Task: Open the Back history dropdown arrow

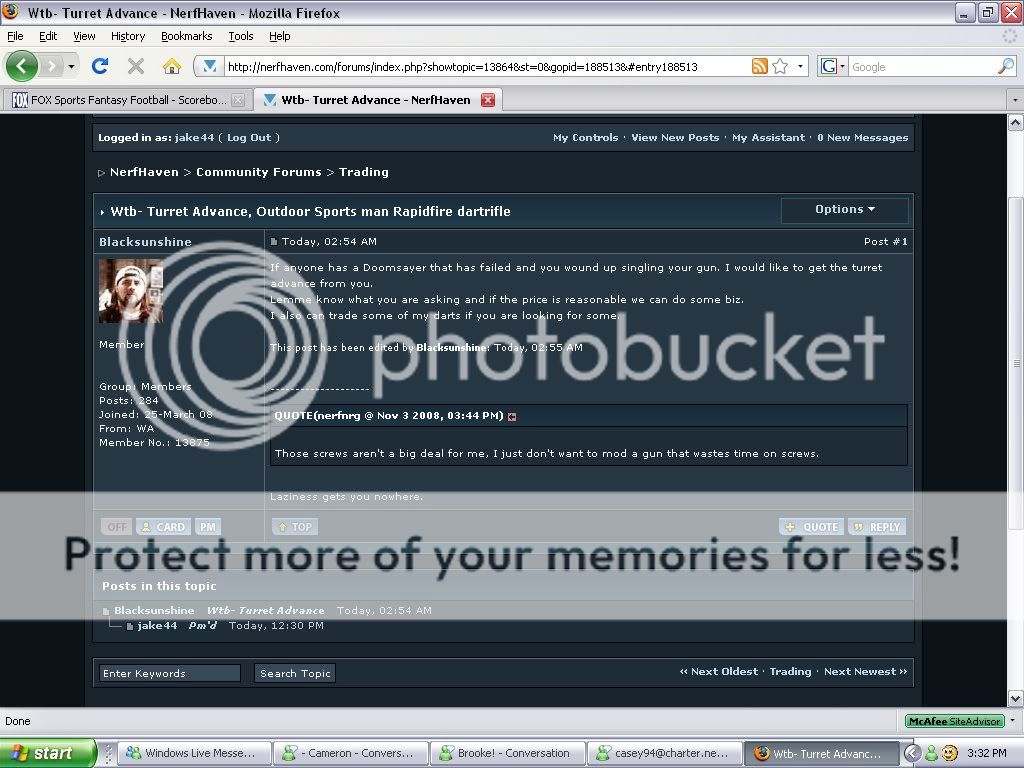Action: pyautogui.click(x=71, y=66)
